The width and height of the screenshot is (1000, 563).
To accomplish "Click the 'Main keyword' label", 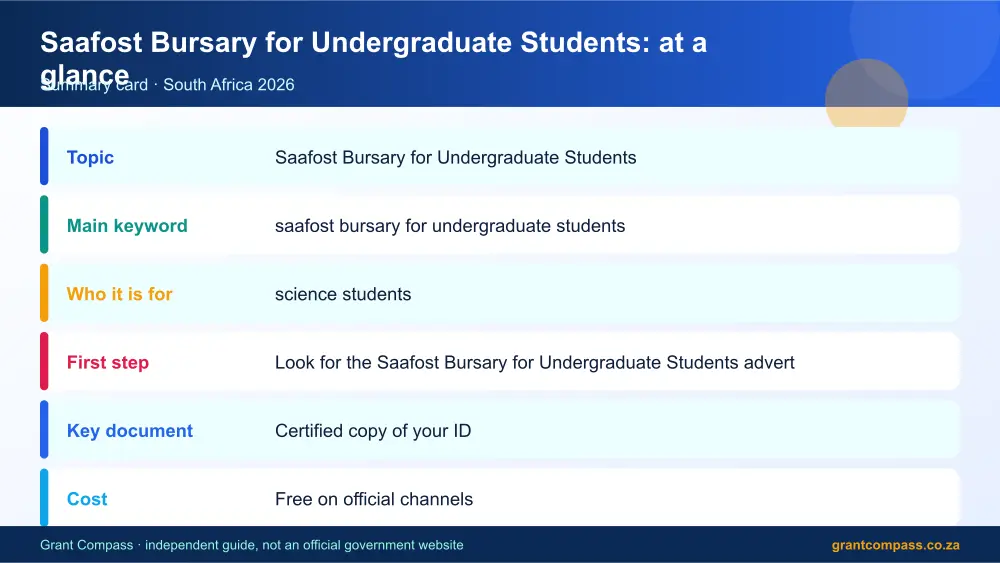I will pos(127,226).
